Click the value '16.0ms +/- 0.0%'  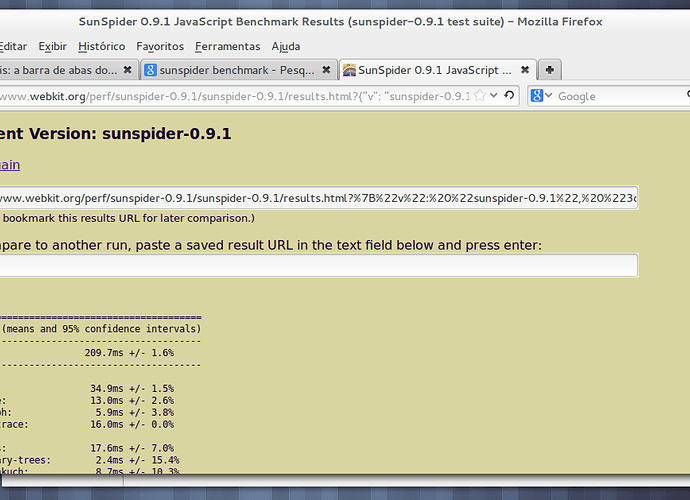pyautogui.click(x=132, y=424)
